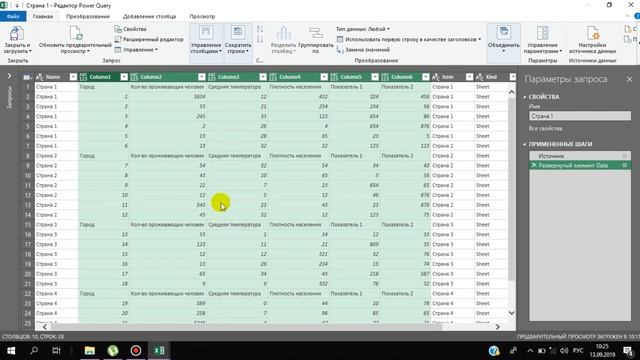
Task: Open the Column5 filter dropdown
Action: point(375,77)
